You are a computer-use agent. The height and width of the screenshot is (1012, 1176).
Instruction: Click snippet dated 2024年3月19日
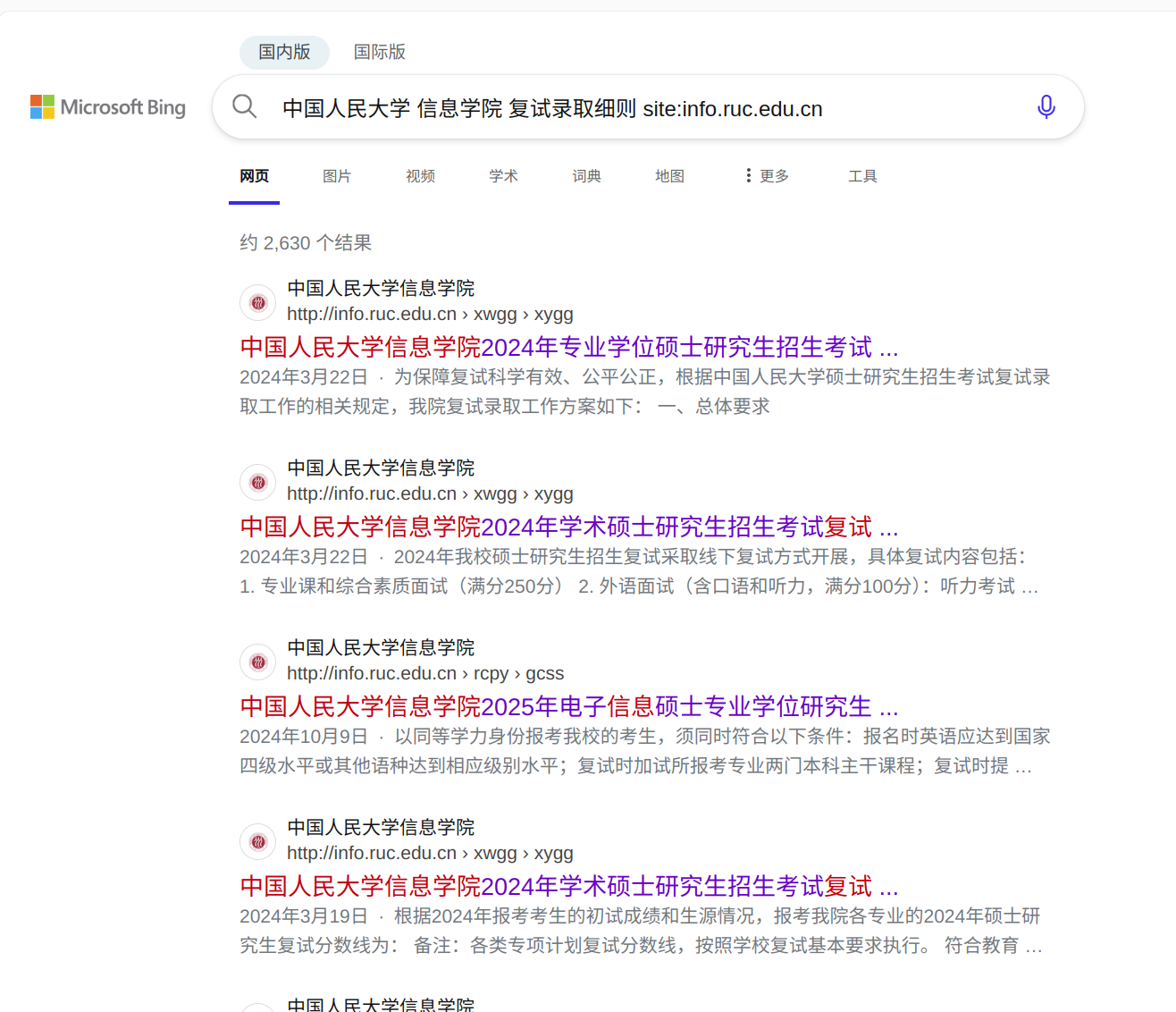coord(642,931)
